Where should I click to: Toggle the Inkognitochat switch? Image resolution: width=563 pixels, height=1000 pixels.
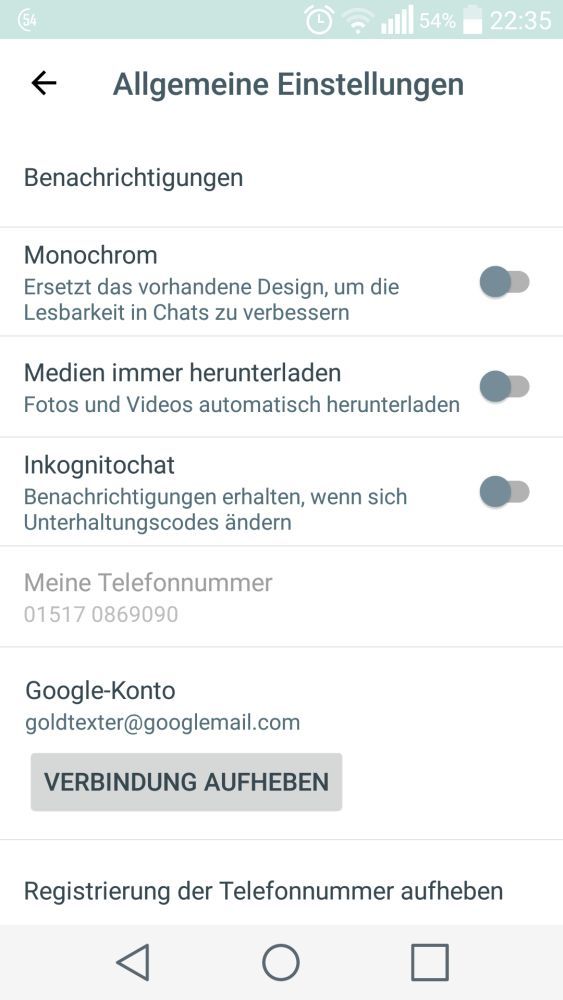[x=504, y=492]
